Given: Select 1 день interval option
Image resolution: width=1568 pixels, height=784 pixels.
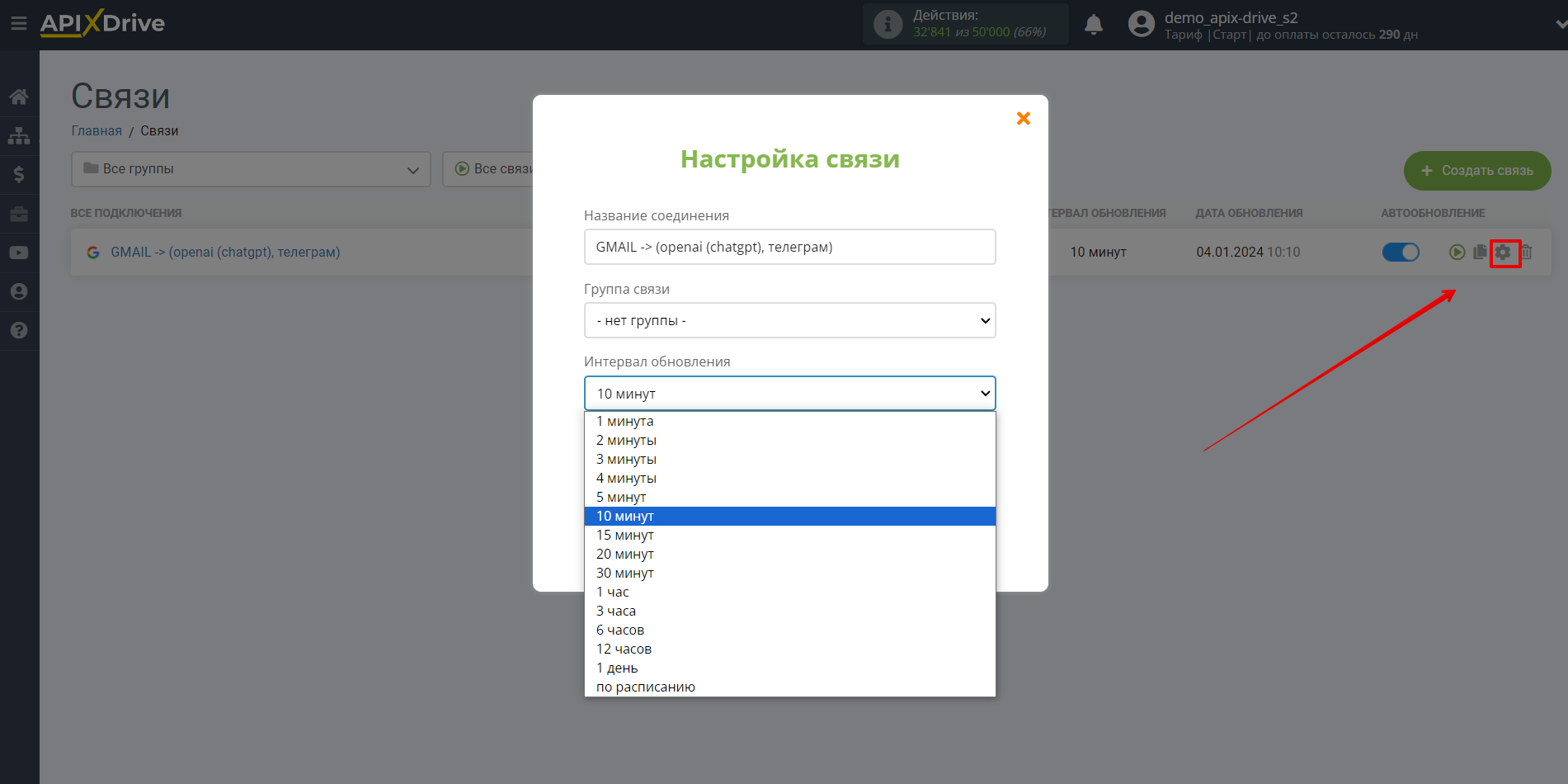Looking at the screenshot, I should coord(789,668).
